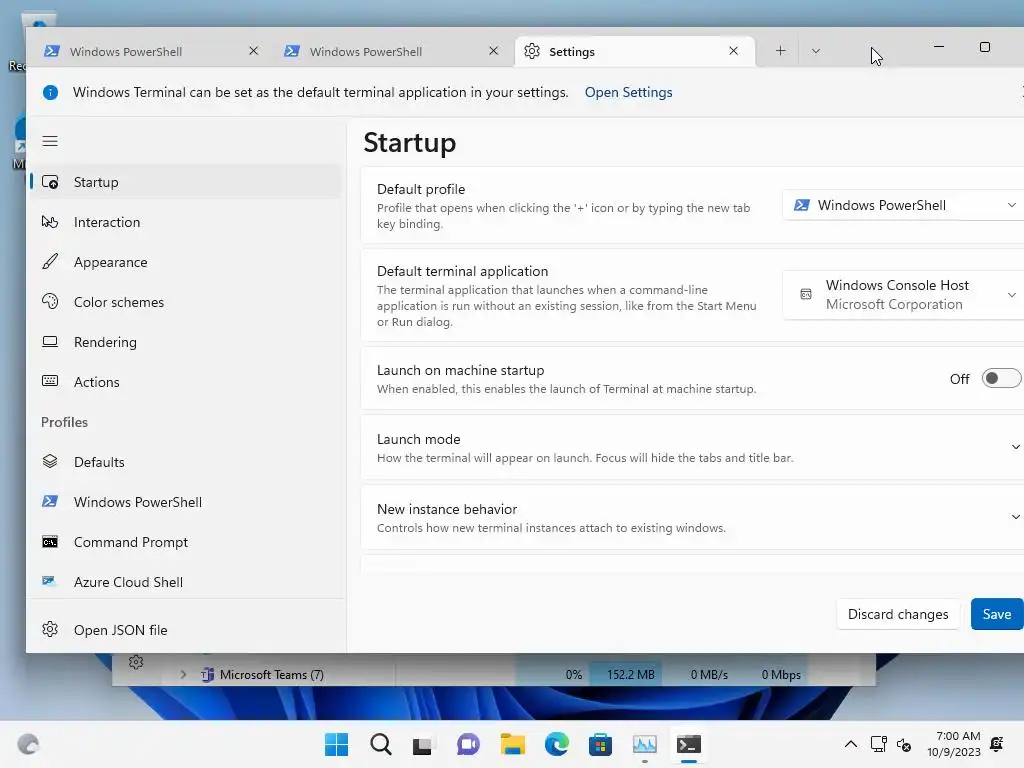The image size is (1024, 768).
Task: Open Task View from the taskbar
Action: (423, 745)
